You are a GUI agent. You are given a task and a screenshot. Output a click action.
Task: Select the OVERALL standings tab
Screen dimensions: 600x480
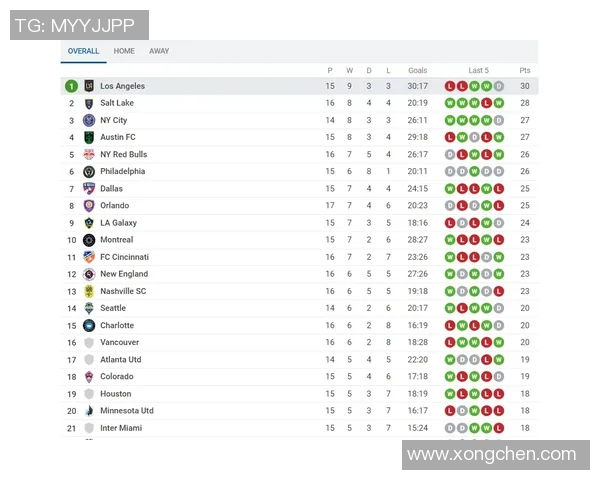(x=83, y=51)
